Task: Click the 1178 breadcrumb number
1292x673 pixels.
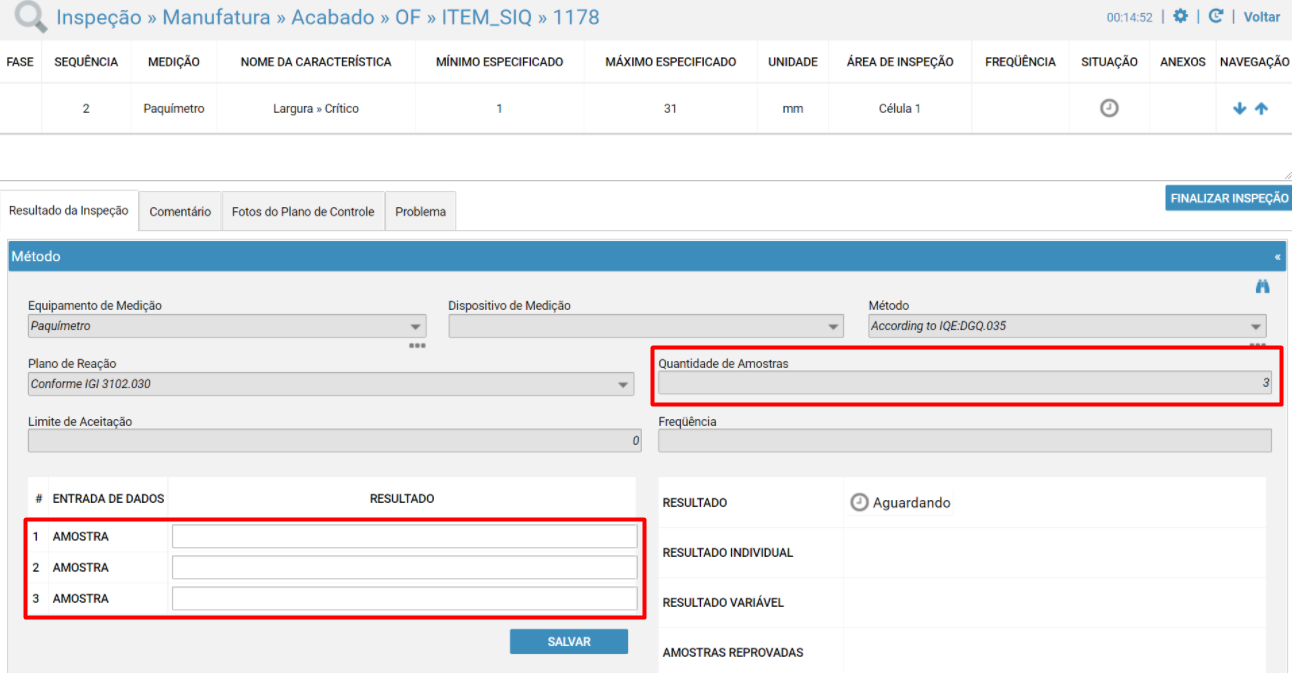Action: tap(574, 18)
